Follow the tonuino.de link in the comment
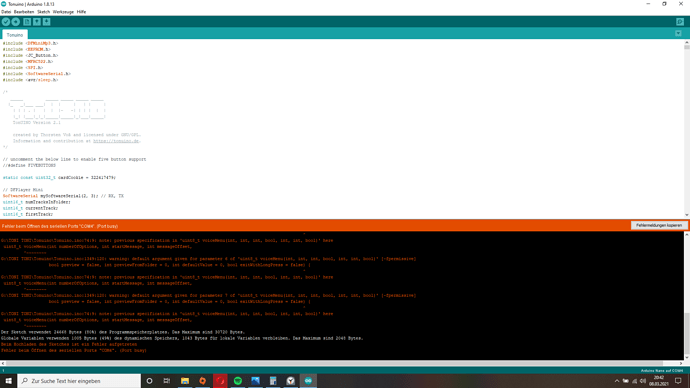 (116, 141)
